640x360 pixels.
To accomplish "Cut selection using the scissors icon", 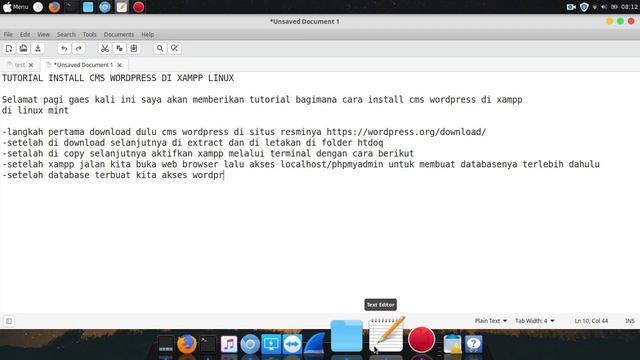I will coord(104,49).
